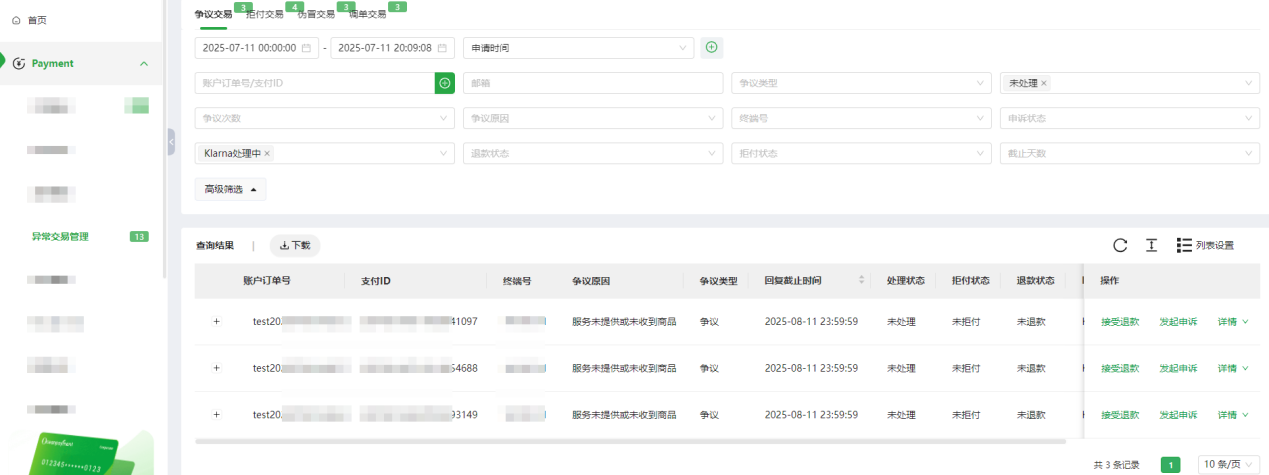Click the 处理状态 column header
Screen dimensions: 1269x475
click(x=904, y=281)
